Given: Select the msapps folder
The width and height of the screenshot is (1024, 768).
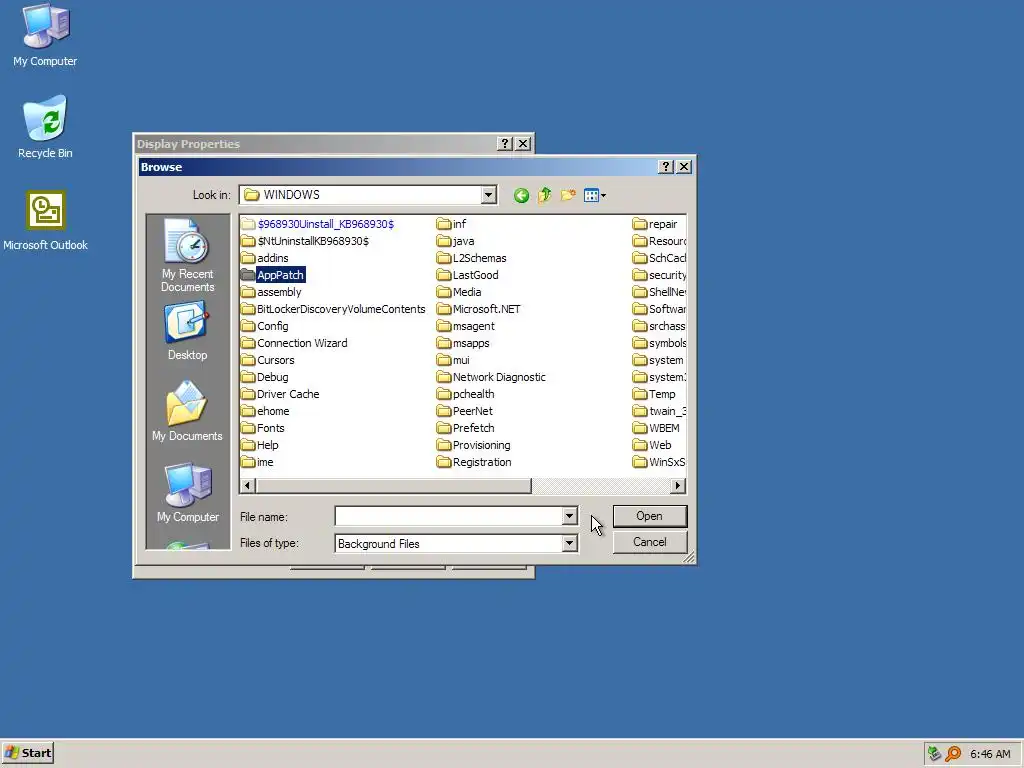Looking at the screenshot, I should click(464, 343).
